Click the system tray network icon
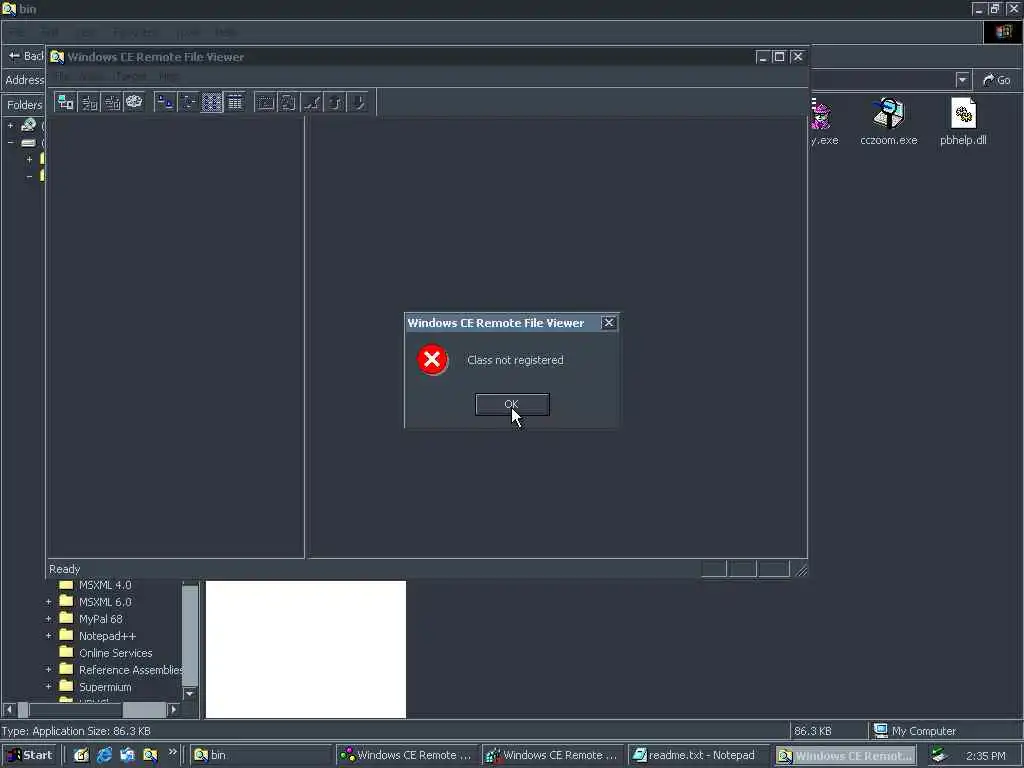The image size is (1024, 768). (938, 755)
